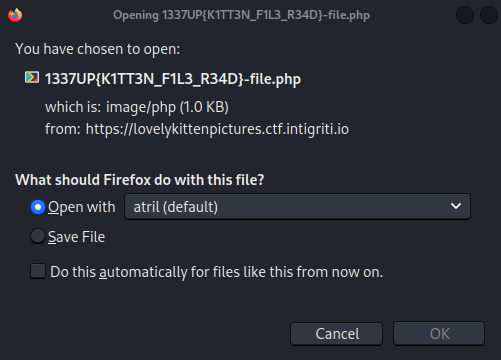Click the Cancel button
The height and width of the screenshot is (360, 501).
click(x=336, y=334)
